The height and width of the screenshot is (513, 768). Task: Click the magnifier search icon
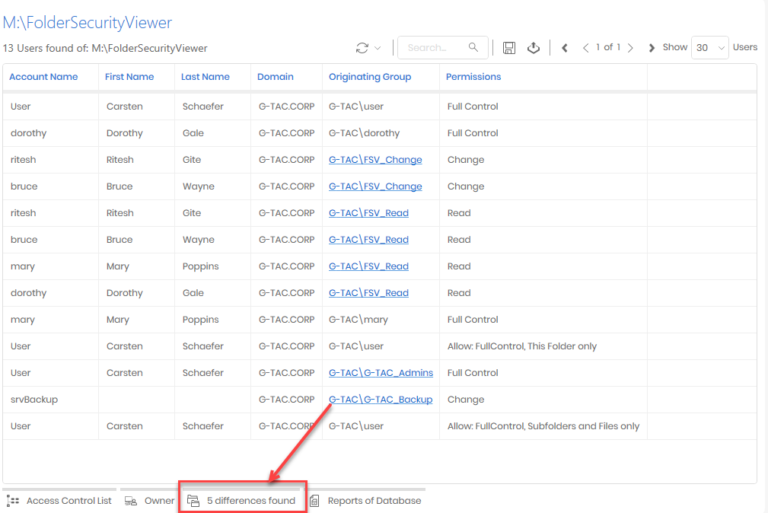coord(473,47)
